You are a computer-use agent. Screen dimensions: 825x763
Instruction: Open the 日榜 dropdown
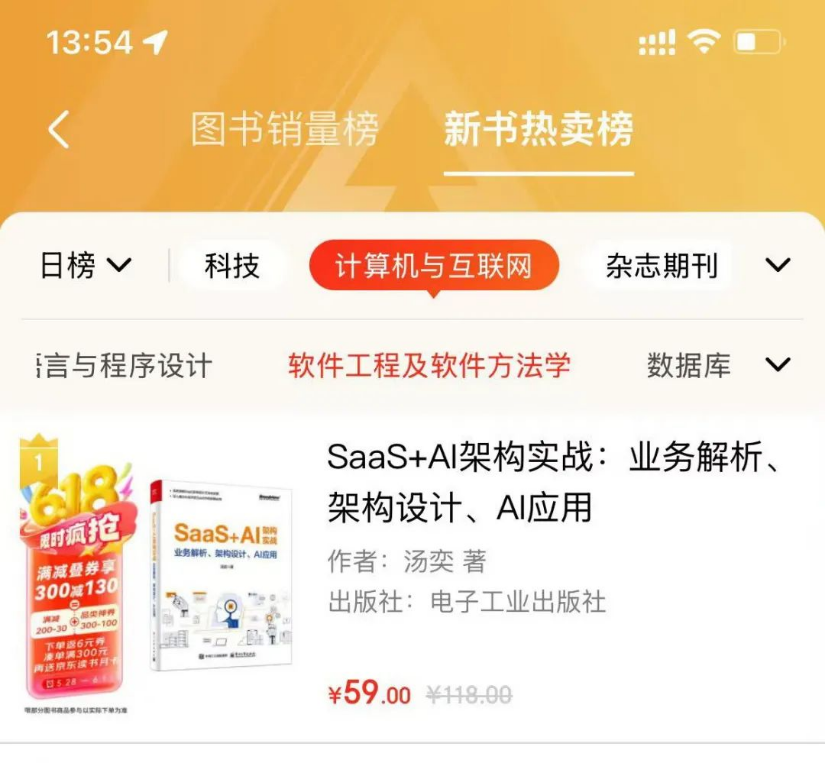86,265
